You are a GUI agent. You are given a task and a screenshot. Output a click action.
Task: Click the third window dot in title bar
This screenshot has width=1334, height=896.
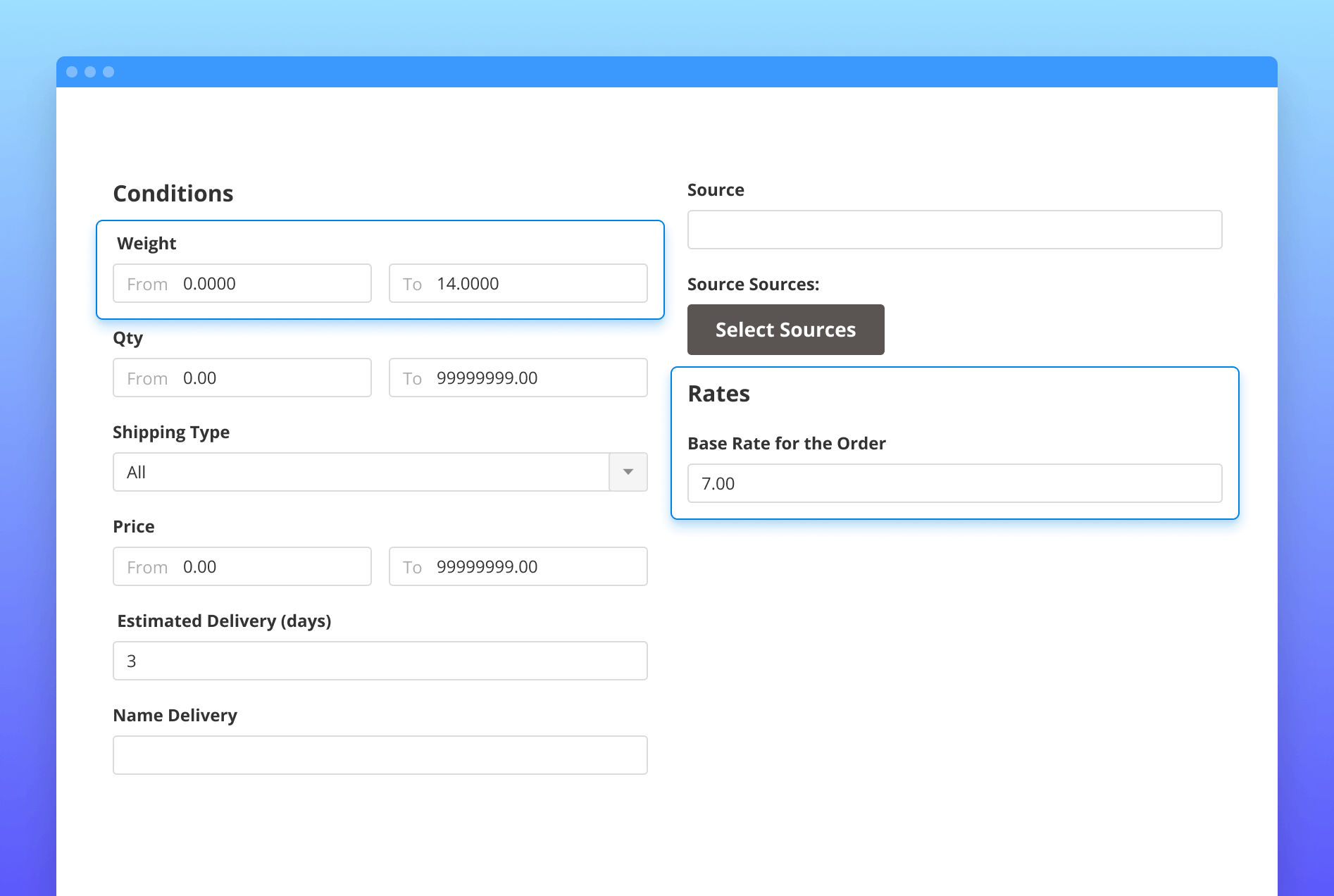pos(108,72)
